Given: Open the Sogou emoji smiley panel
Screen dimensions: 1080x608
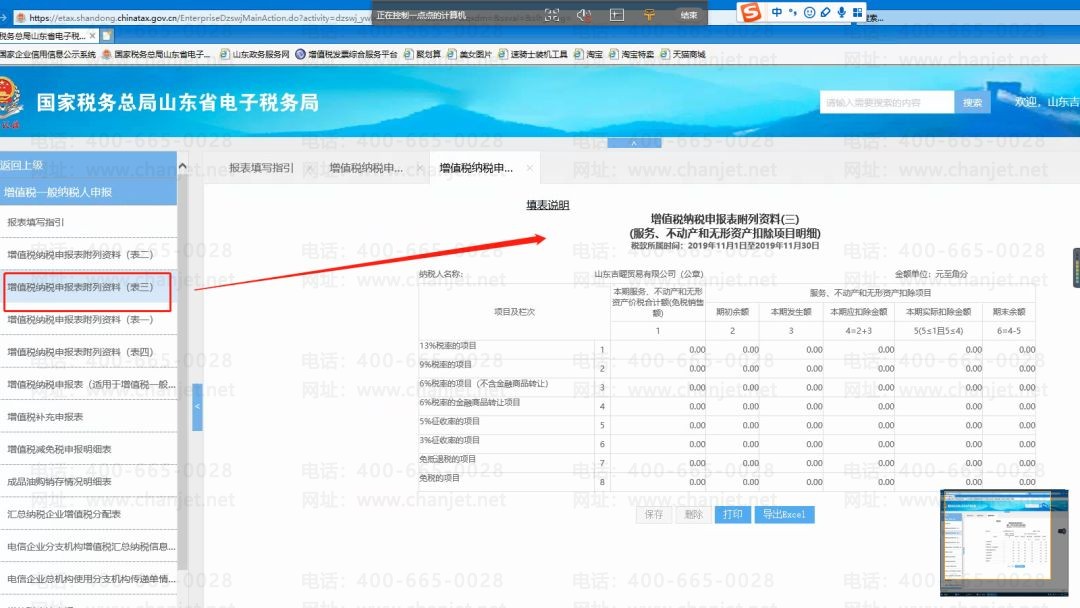Looking at the screenshot, I should pyautogui.click(x=809, y=12).
